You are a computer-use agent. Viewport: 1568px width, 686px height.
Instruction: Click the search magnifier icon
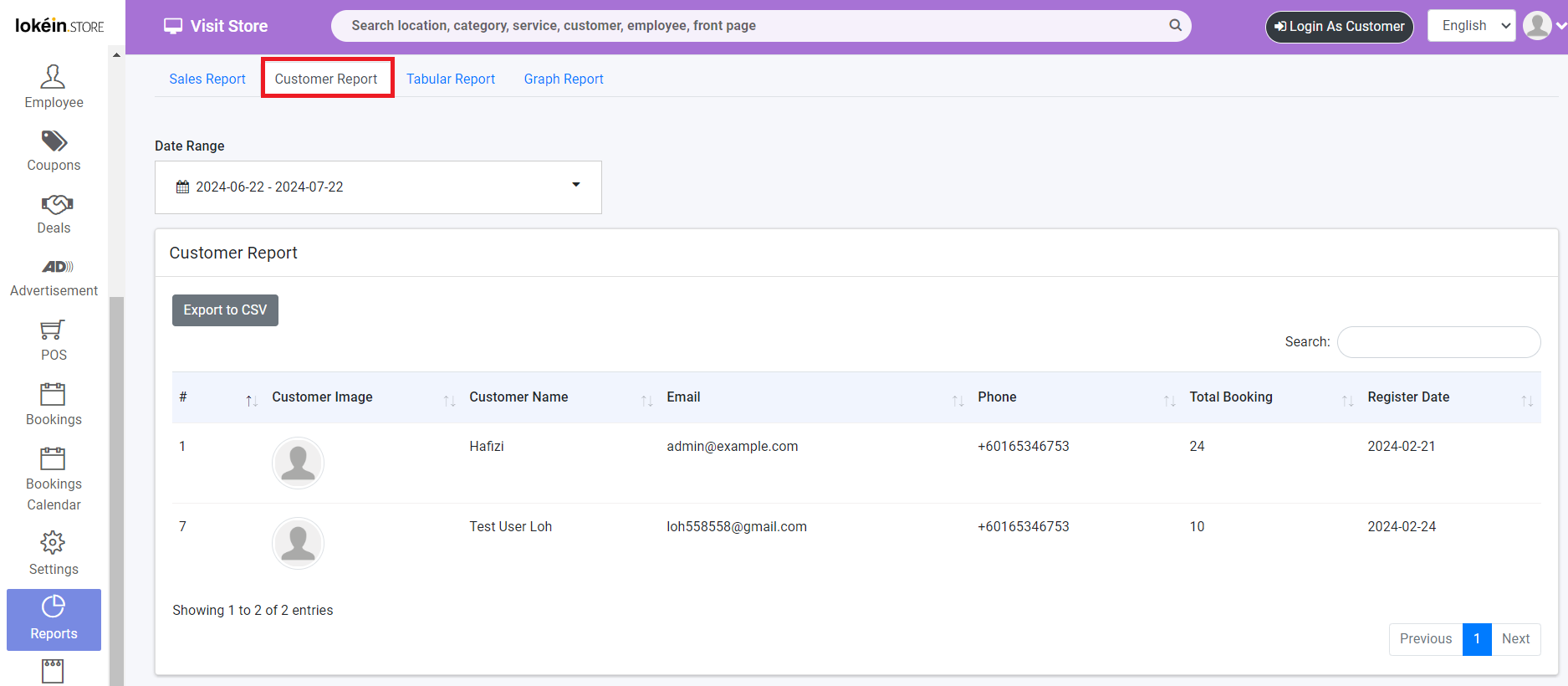click(1175, 25)
